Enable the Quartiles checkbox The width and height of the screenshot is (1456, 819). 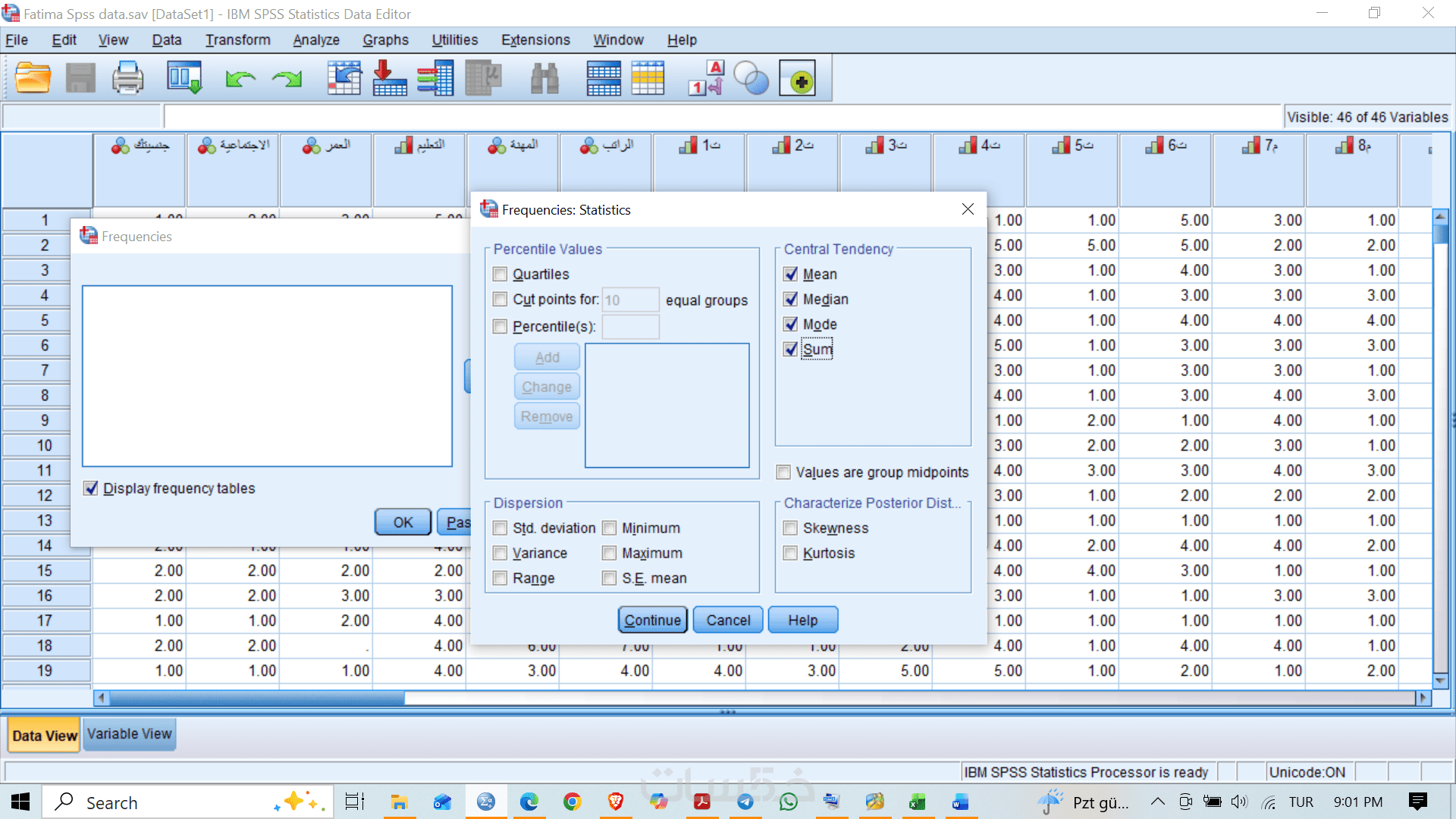click(500, 274)
